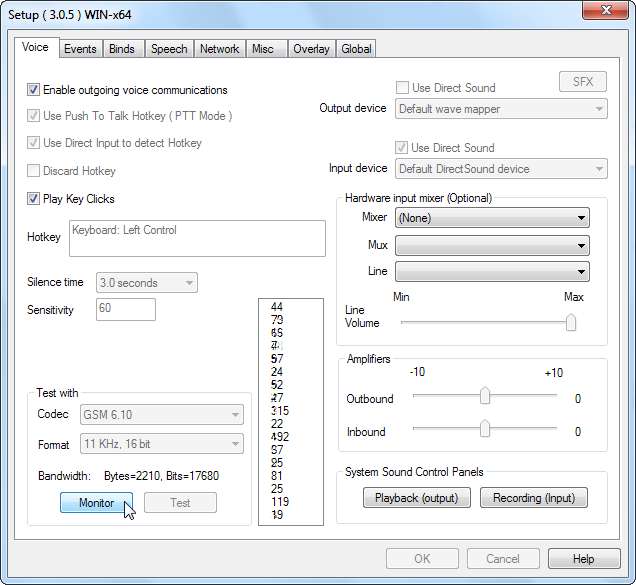This screenshot has width=636, height=585.
Task: Open the Overlay tab
Action: [311, 48]
